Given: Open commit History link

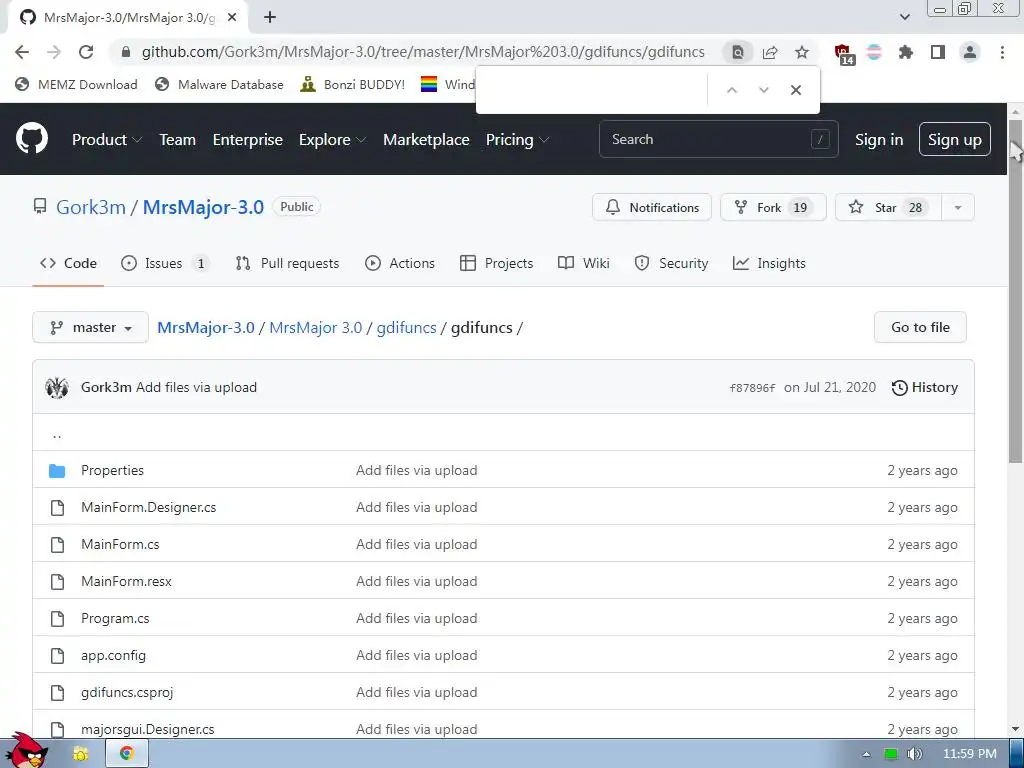Looking at the screenshot, I should [925, 387].
